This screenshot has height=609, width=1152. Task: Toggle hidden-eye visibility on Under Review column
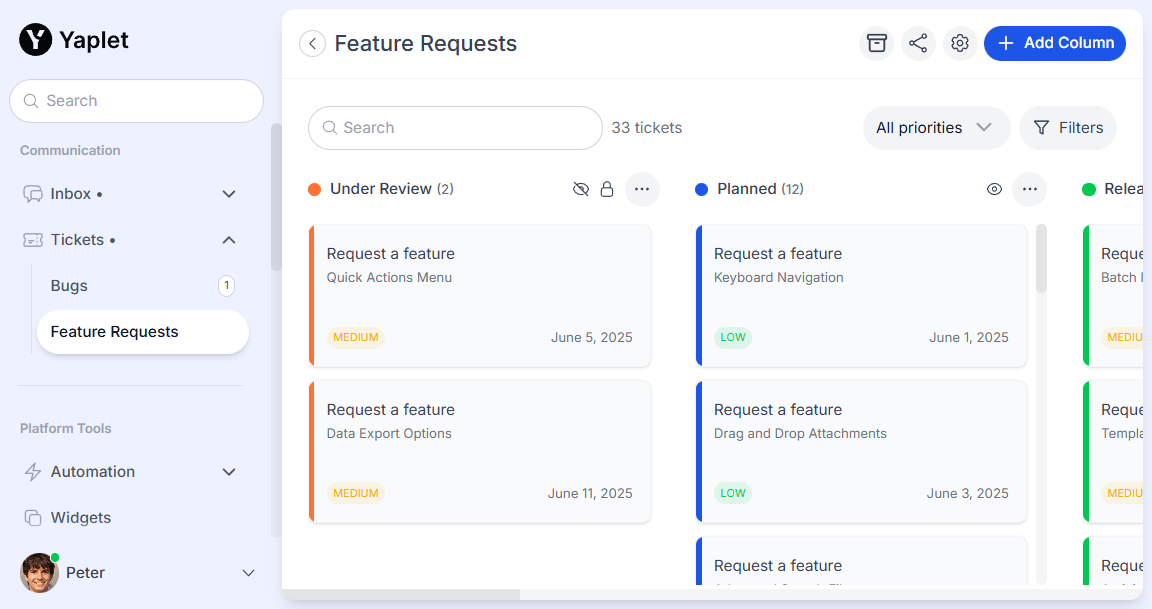(581, 189)
